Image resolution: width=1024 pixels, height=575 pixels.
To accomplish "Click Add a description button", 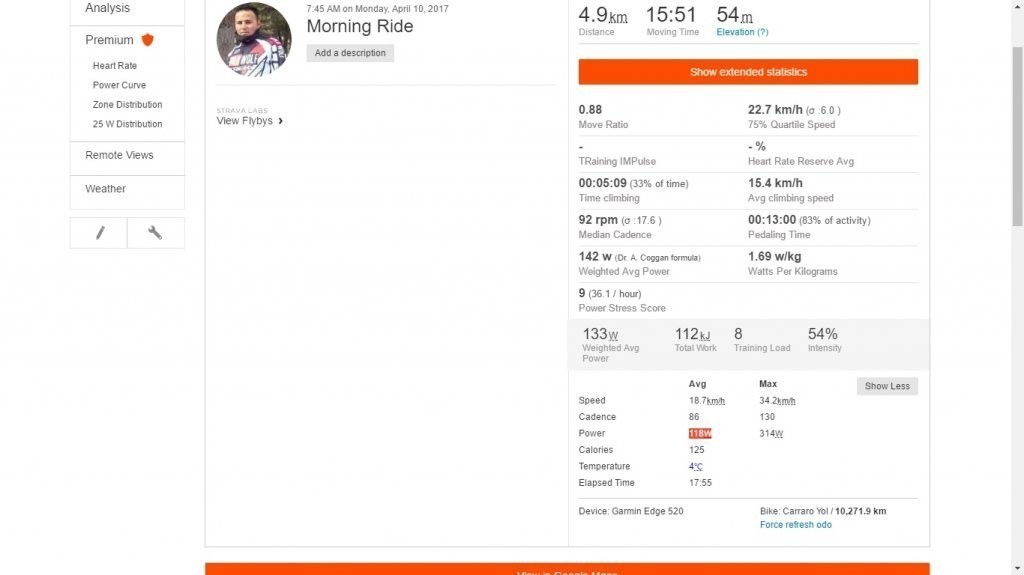I will (350, 53).
